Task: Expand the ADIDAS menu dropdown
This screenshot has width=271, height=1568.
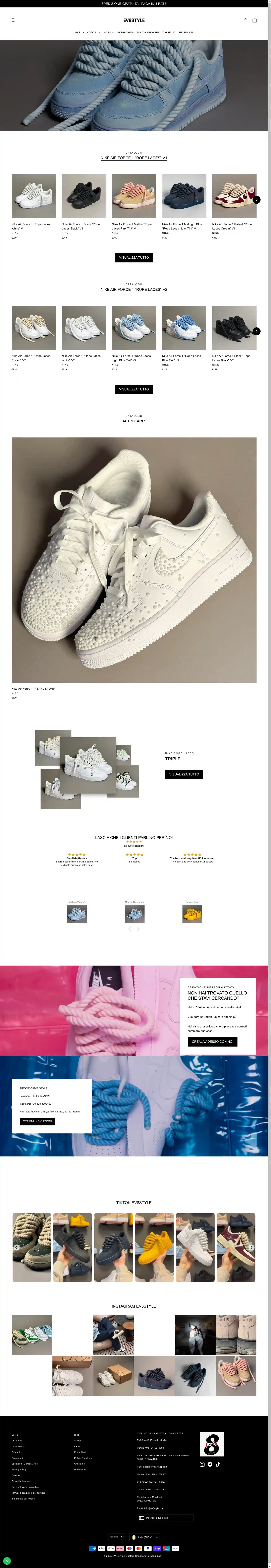Action: click(93, 32)
